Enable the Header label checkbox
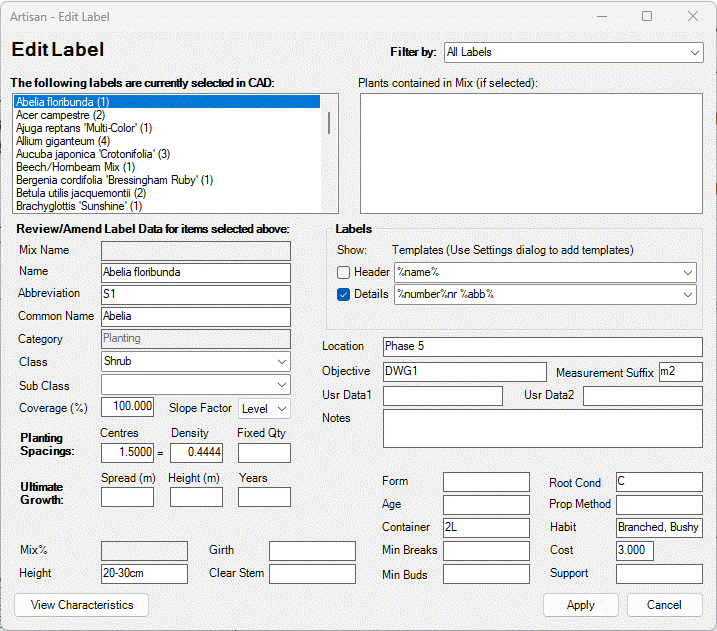Viewport: 717px width, 631px height. pos(344,272)
